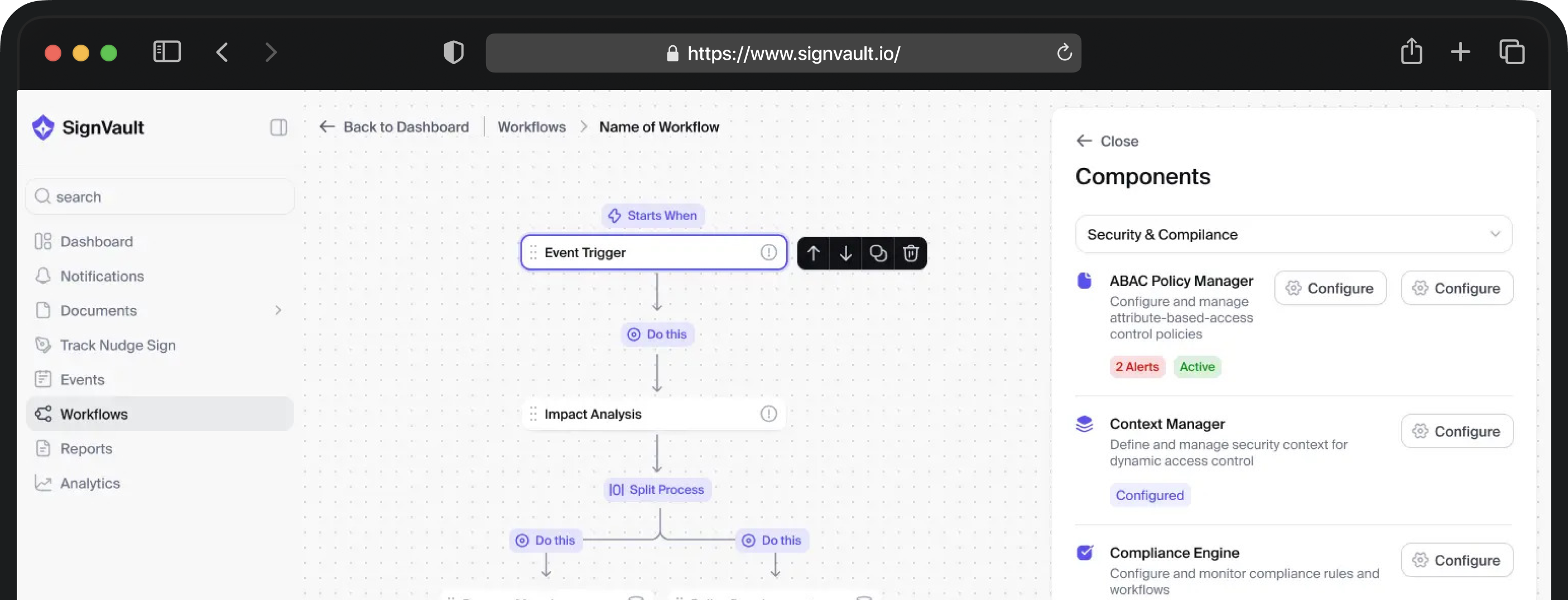Image resolution: width=1568 pixels, height=600 pixels.
Task: Reload the page in browser
Action: 1064,53
